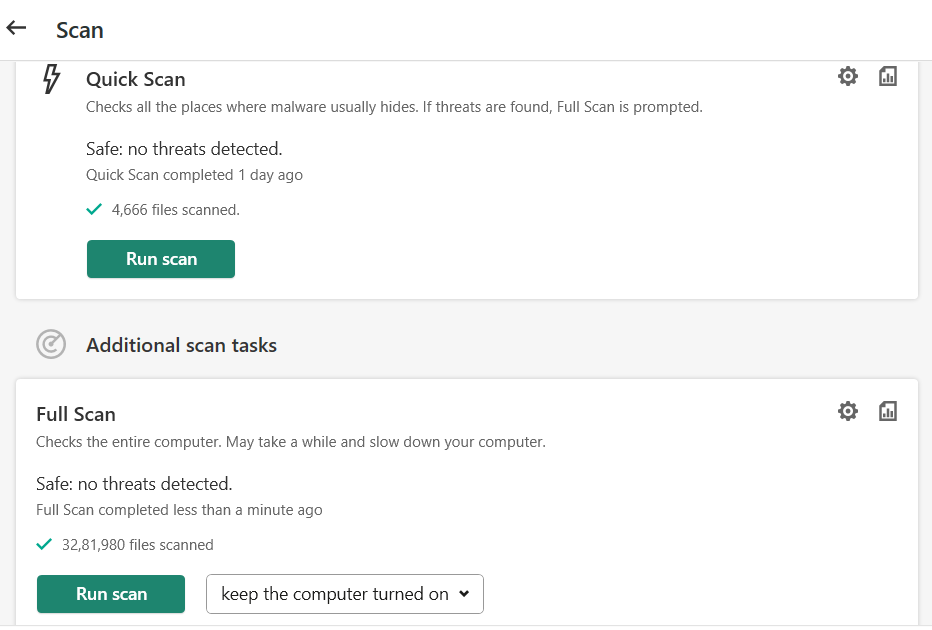
Task: Click checkmark beside 32,81,980 files scanned
Action: (44, 544)
